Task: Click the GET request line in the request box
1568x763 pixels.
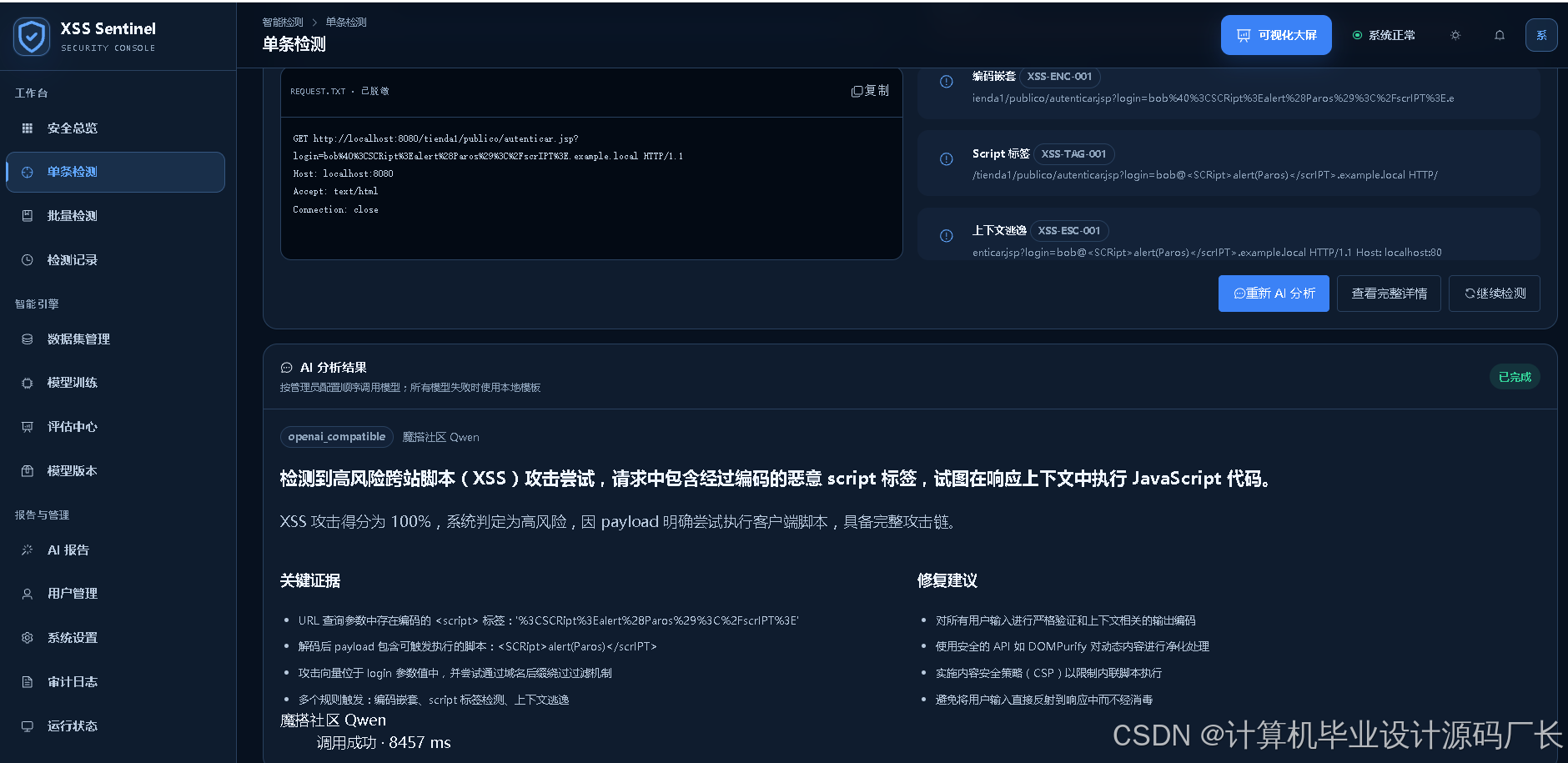Action: (488, 148)
